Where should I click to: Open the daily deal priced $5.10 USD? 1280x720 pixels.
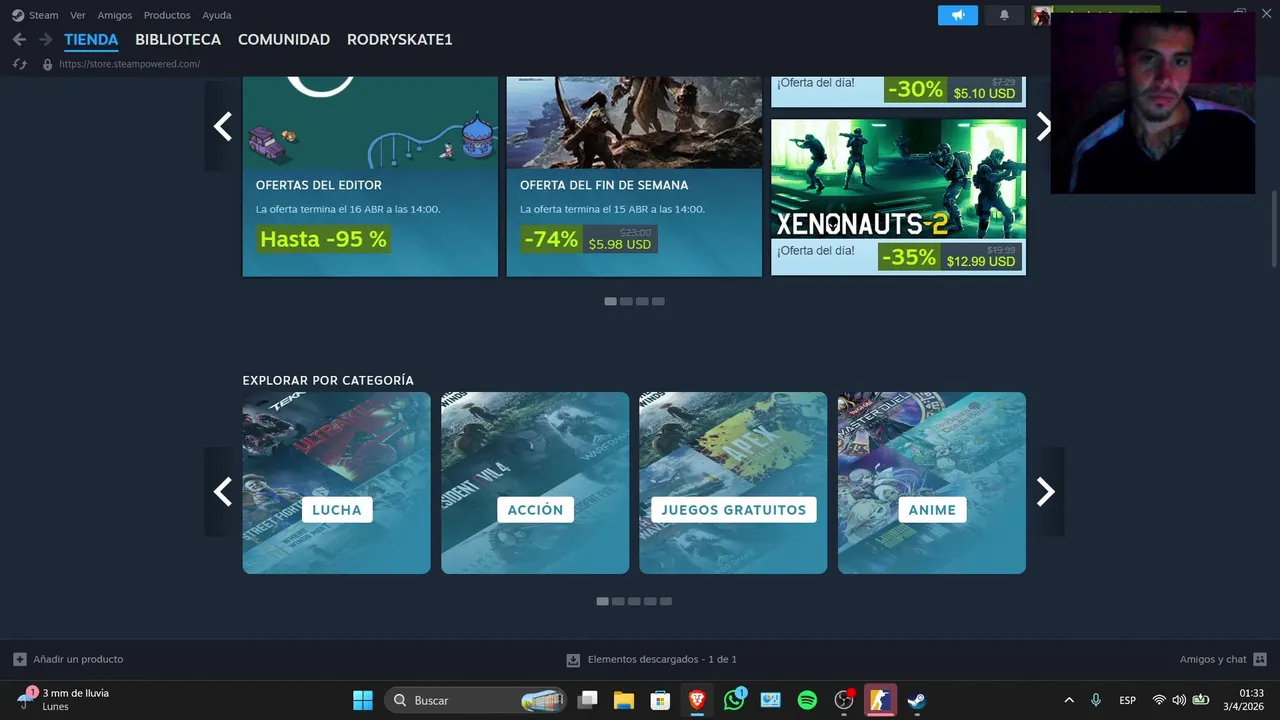click(x=898, y=91)
